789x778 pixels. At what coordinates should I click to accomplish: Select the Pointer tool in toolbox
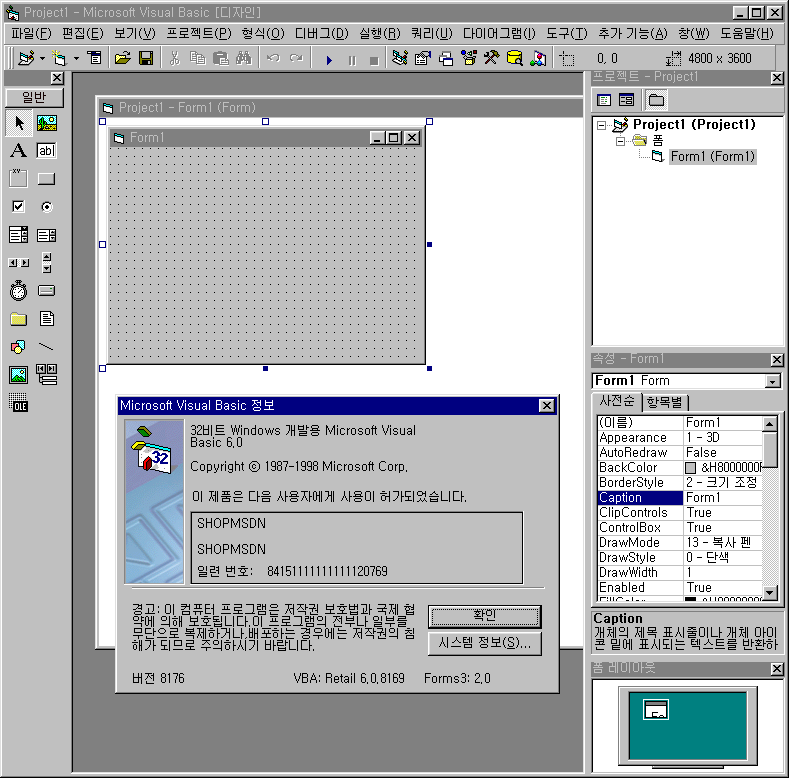pos(19,123)
